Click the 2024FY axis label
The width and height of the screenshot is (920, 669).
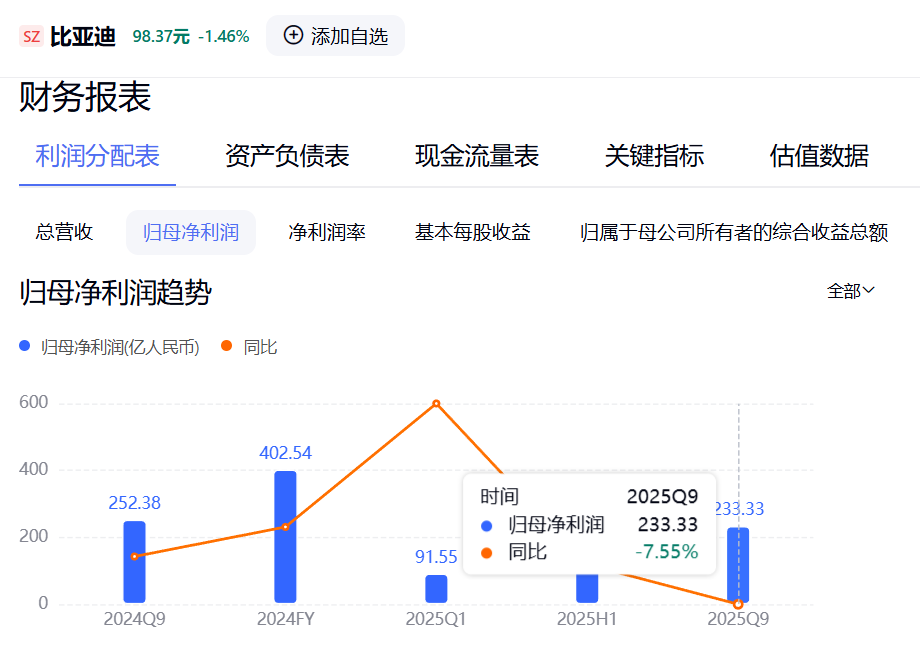(286, 619)
